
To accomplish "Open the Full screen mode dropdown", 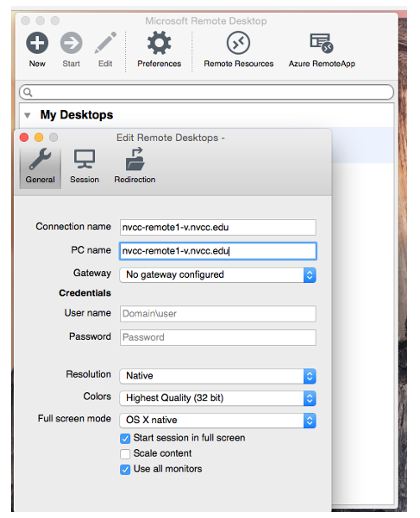I will pyautogui.click(x=218, y=420).
